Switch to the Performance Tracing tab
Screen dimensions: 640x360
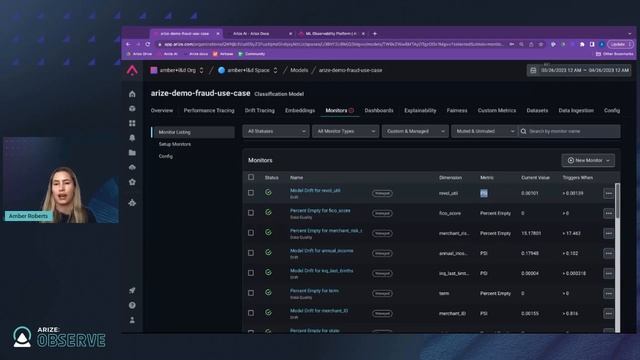209,111
